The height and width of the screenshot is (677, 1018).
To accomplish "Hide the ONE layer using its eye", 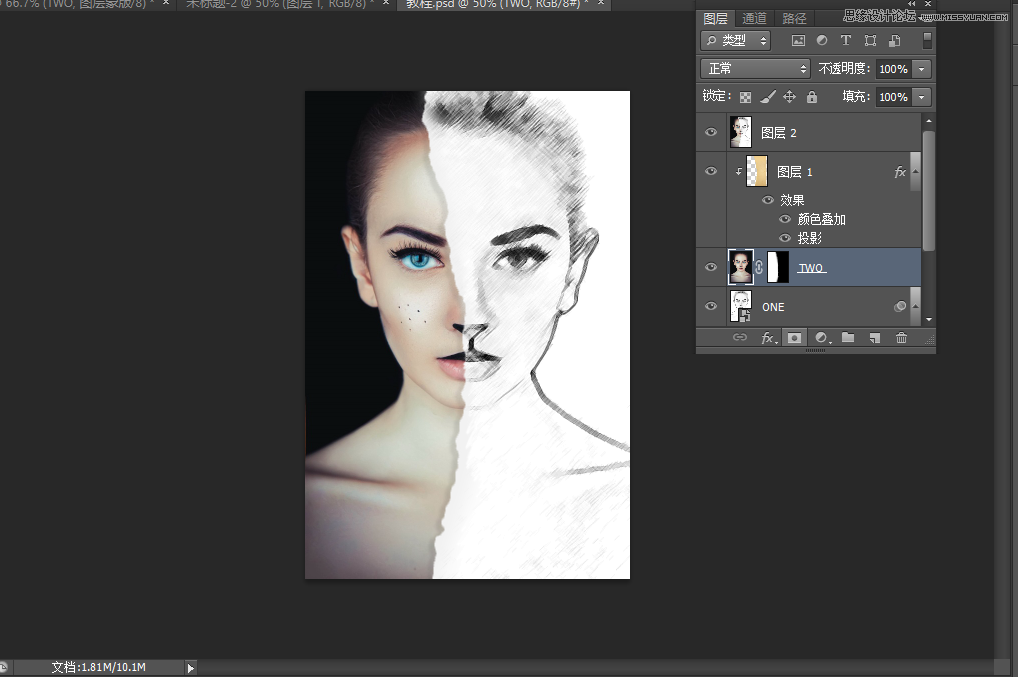I will click(x=711, y=306).
